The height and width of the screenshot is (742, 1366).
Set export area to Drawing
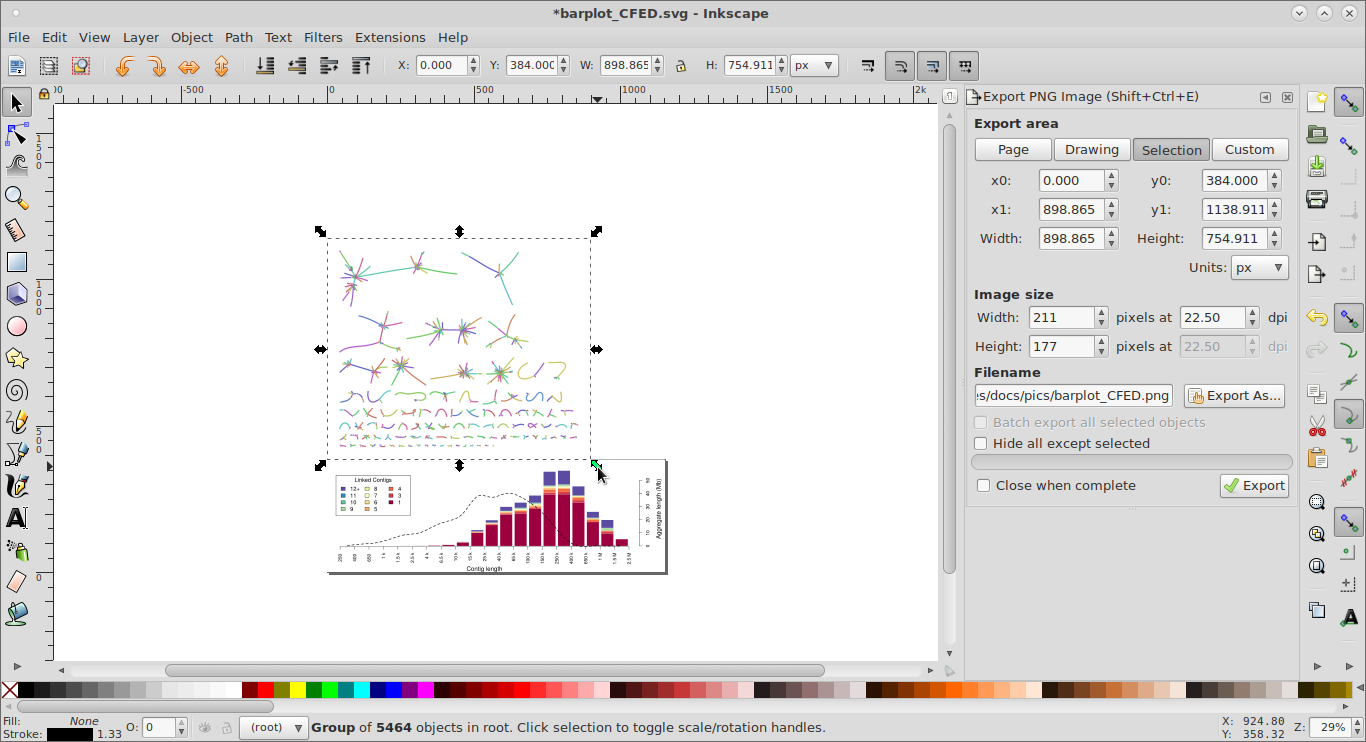click(x=1092, y=150)
